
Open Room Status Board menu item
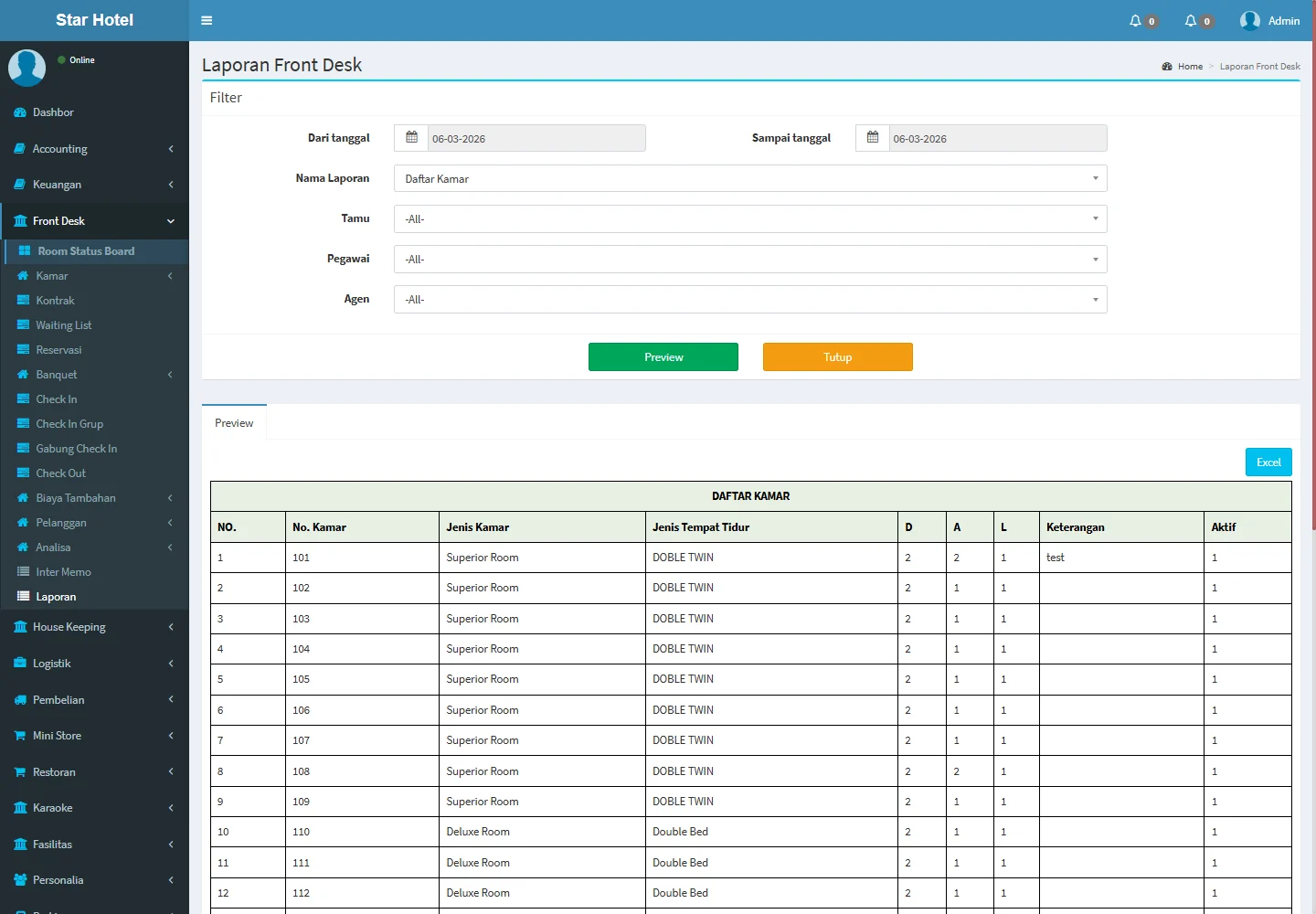(x=86, y=251)
